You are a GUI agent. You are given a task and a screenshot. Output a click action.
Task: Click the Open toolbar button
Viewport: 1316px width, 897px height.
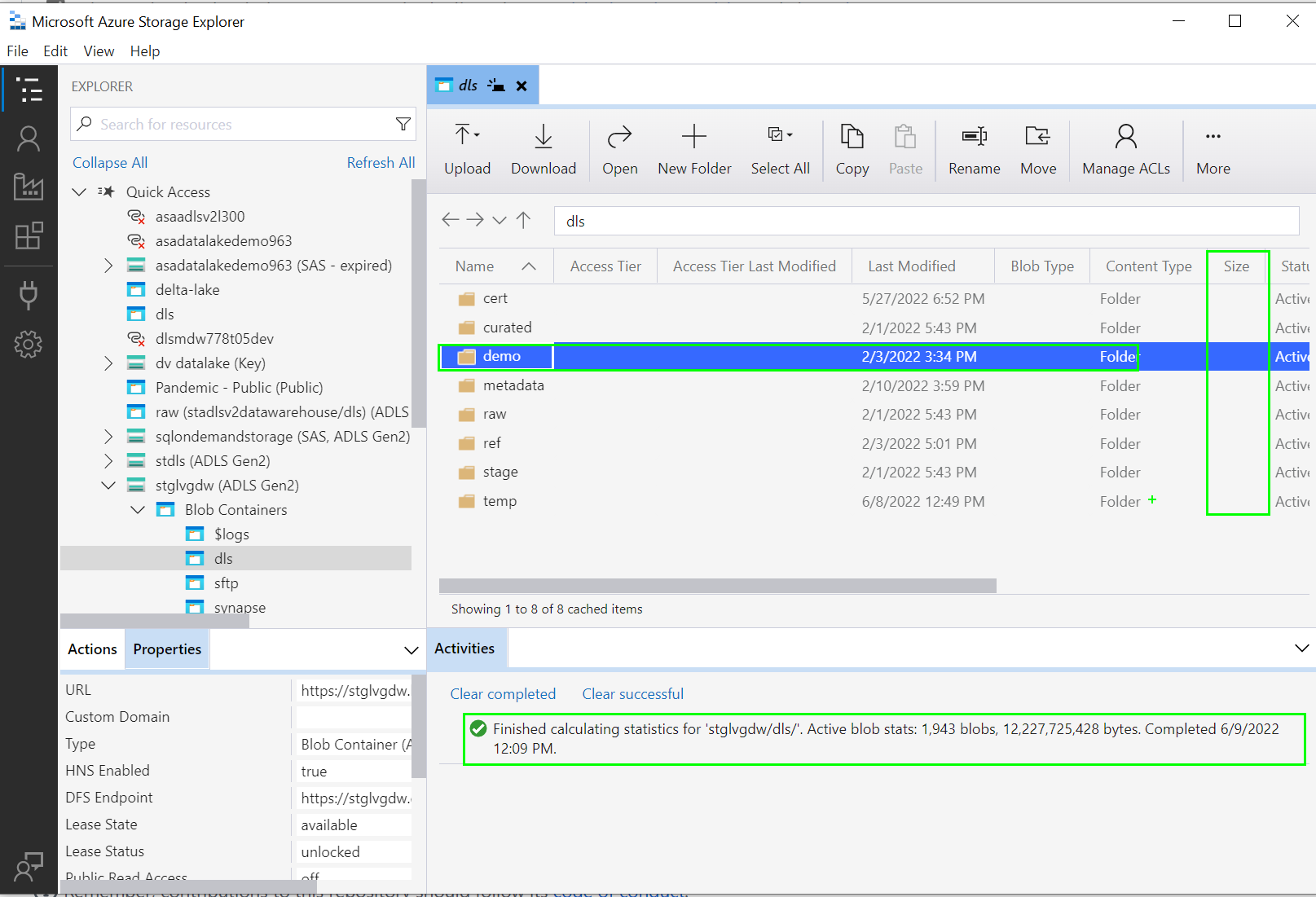pos(619,150)
